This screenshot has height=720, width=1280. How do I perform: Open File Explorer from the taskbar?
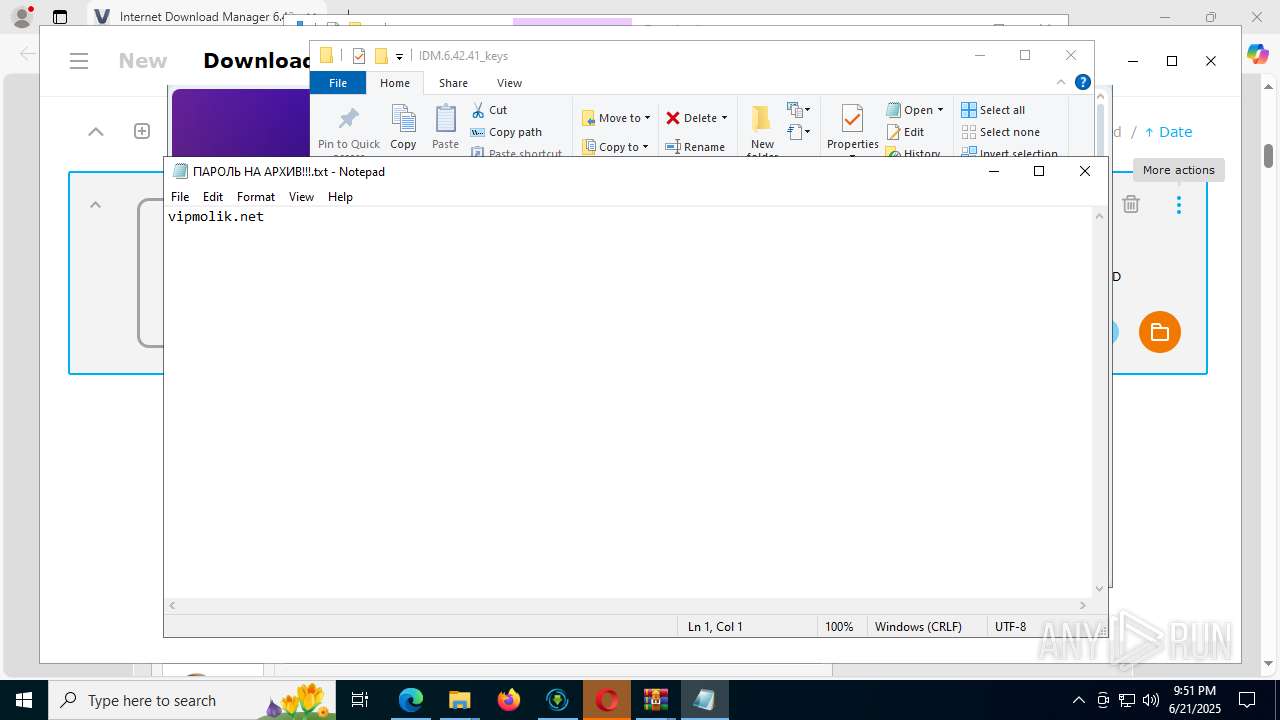(x=459, y=700)
